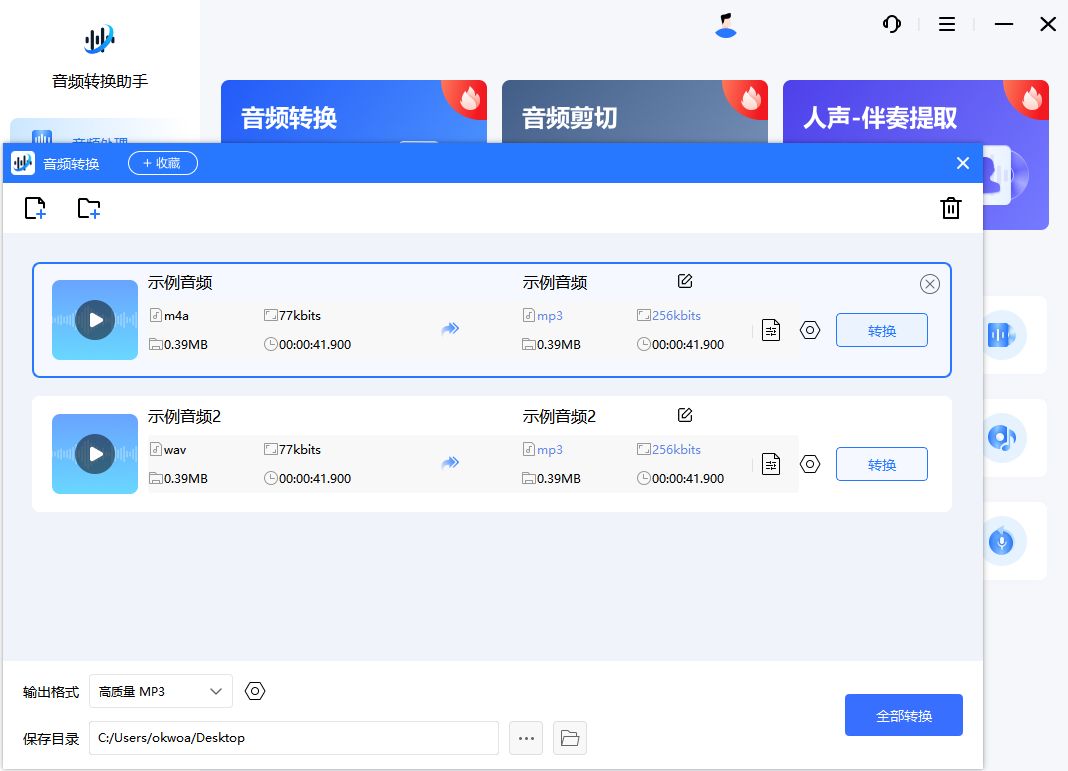The image size is (1068, 771).
Task: Edit output name of 示例音频2
Action: pos(685,415)
